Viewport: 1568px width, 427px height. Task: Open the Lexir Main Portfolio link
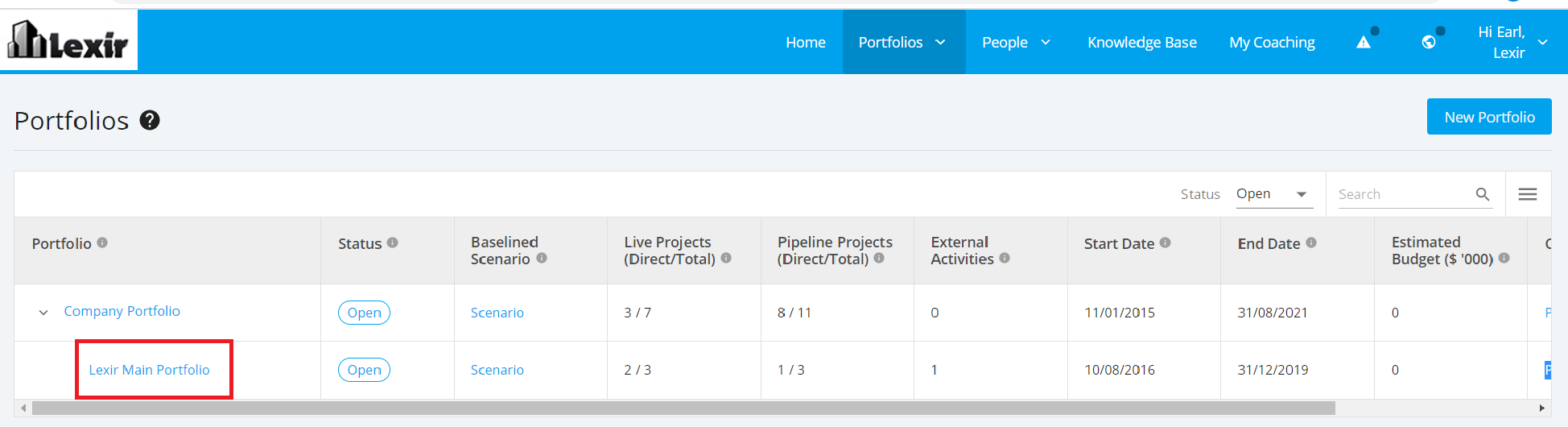coord(149,370)
